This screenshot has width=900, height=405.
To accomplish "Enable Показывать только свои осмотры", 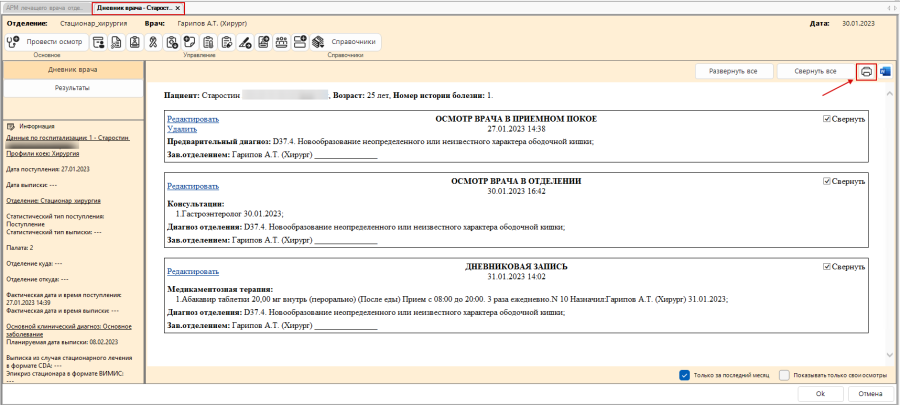I will 785,375.
